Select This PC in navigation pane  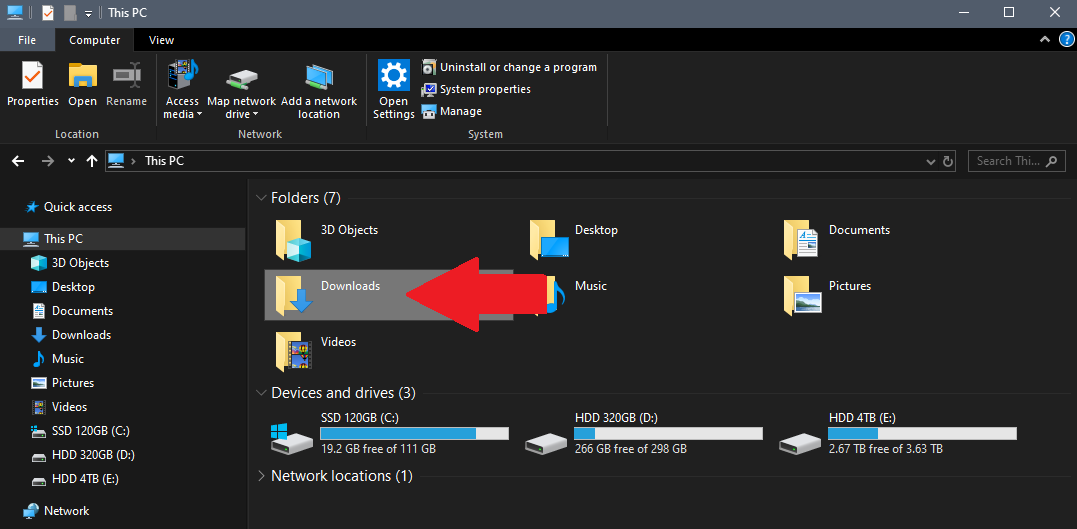122,239
